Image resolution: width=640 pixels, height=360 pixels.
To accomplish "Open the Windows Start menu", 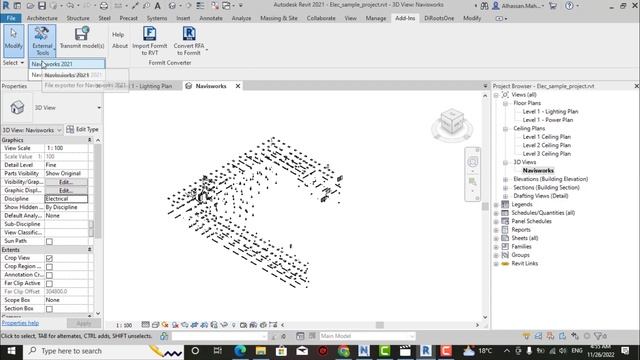I will tap(11, 351).
